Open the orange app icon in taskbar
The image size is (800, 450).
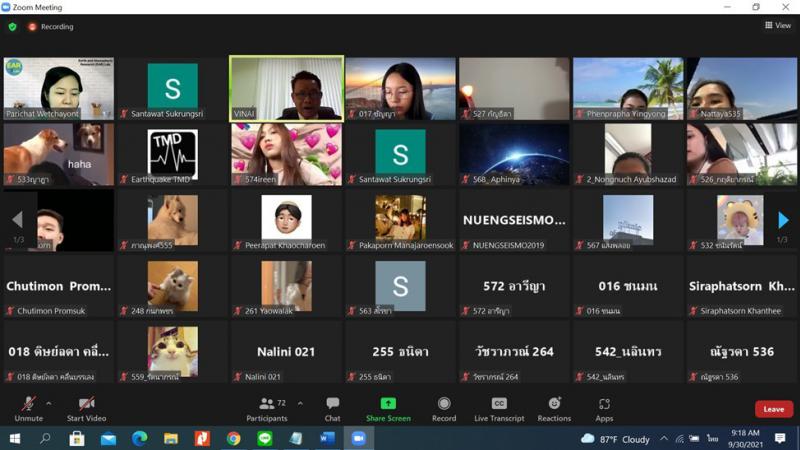(x=202, y=439)
